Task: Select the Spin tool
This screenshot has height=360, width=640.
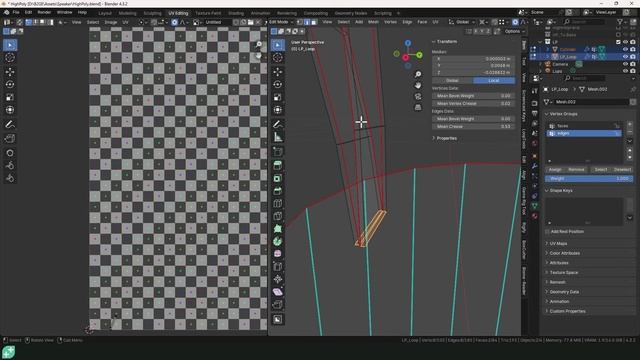Action: point(278,241)
